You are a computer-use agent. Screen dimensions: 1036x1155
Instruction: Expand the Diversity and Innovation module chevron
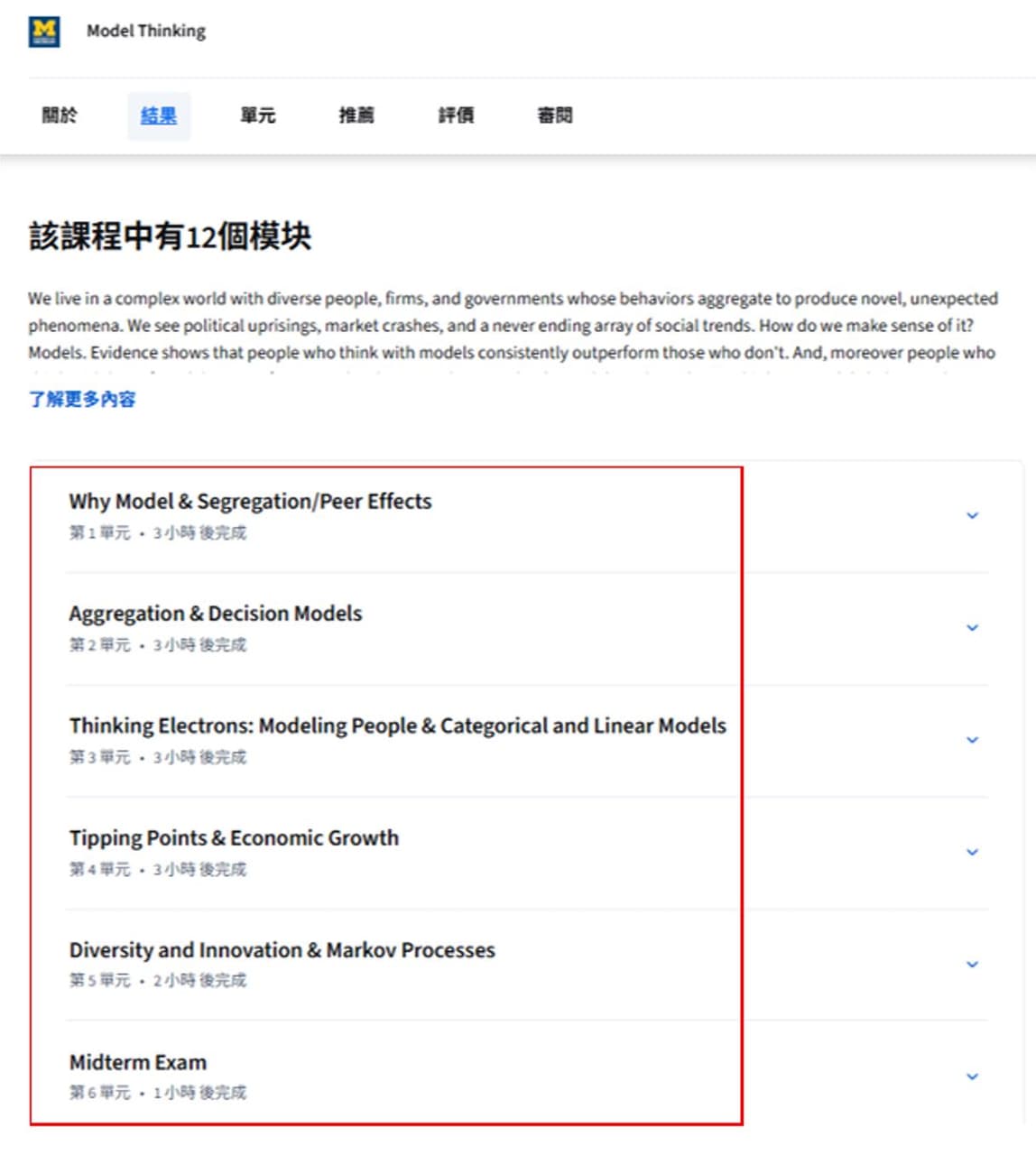coord(972,965)
